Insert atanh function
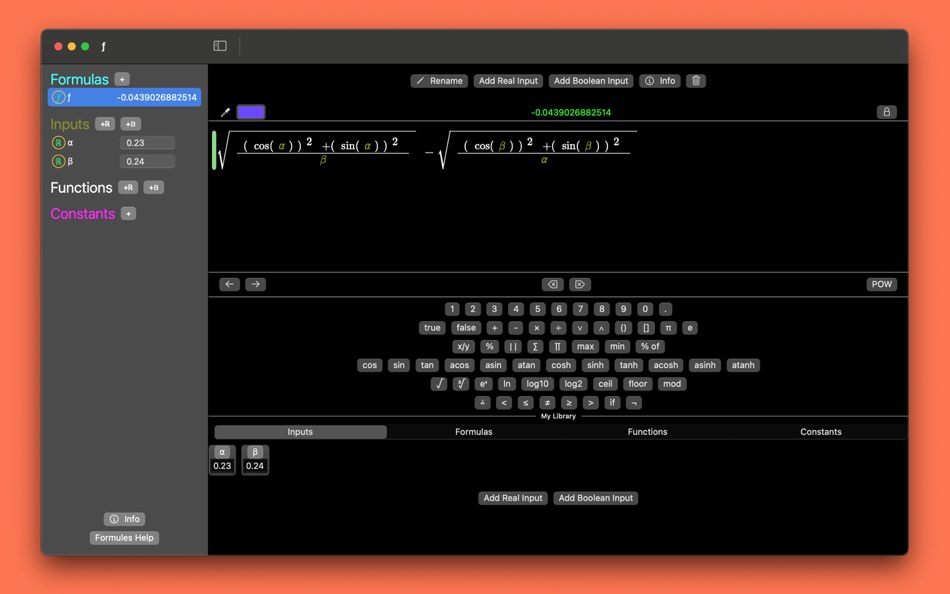This screenshot has width=950, height=594. (743, 365)
